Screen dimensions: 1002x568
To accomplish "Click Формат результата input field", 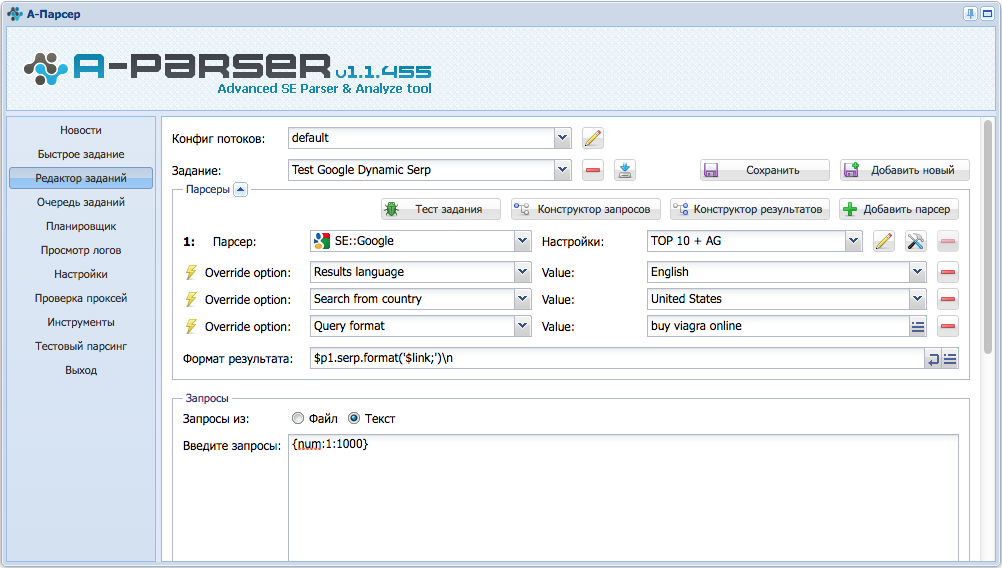I will pyautogui.click(x=617, y=358).
